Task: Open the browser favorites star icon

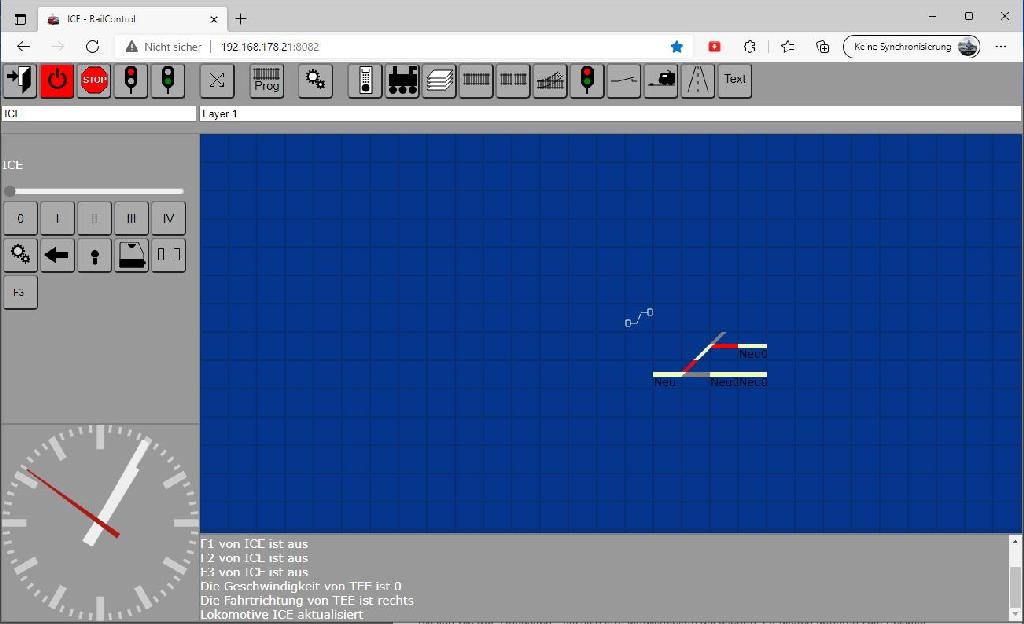Action: click(x=677, y=46)
